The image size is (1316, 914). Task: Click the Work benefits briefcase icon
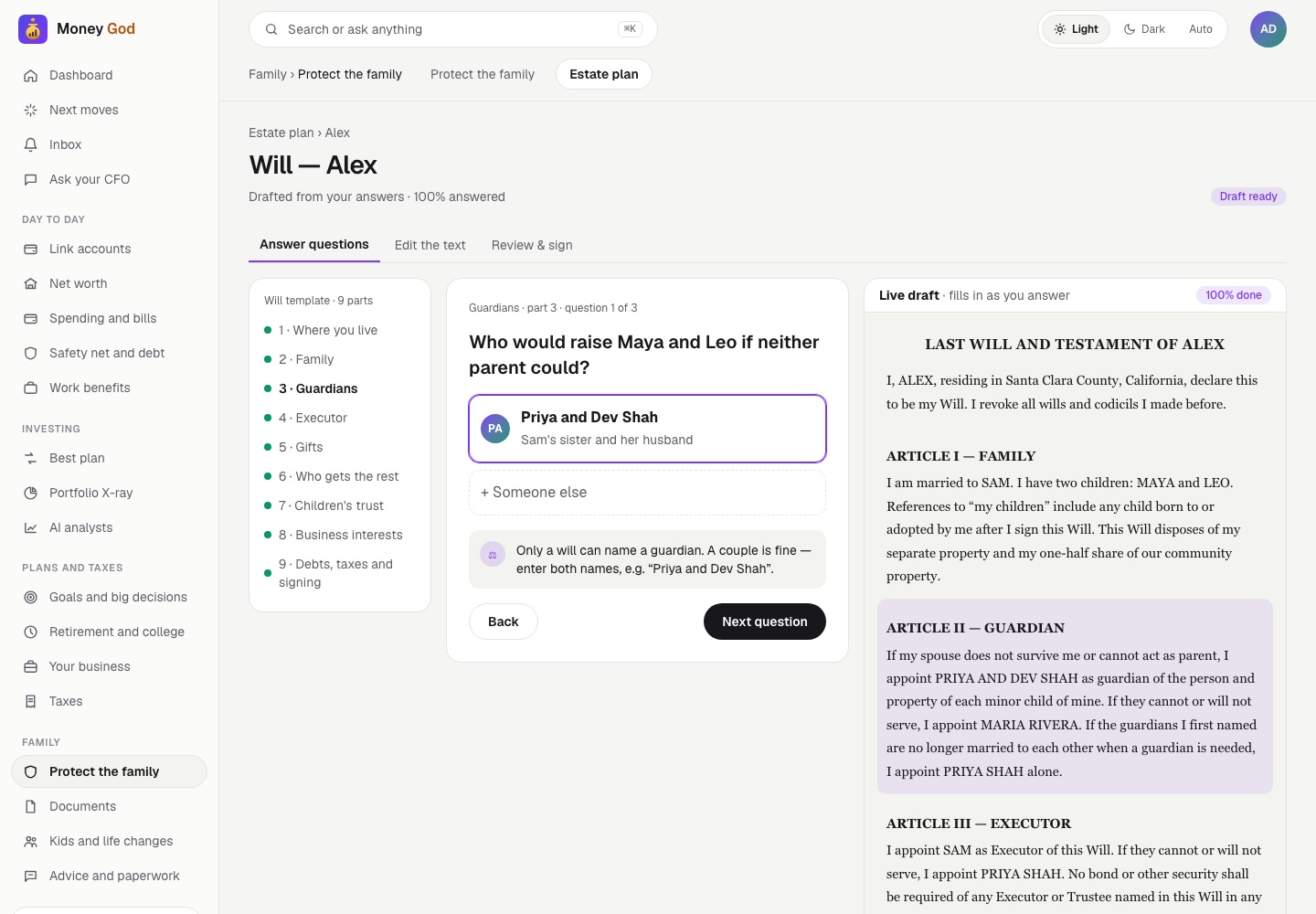click(31, 388)
